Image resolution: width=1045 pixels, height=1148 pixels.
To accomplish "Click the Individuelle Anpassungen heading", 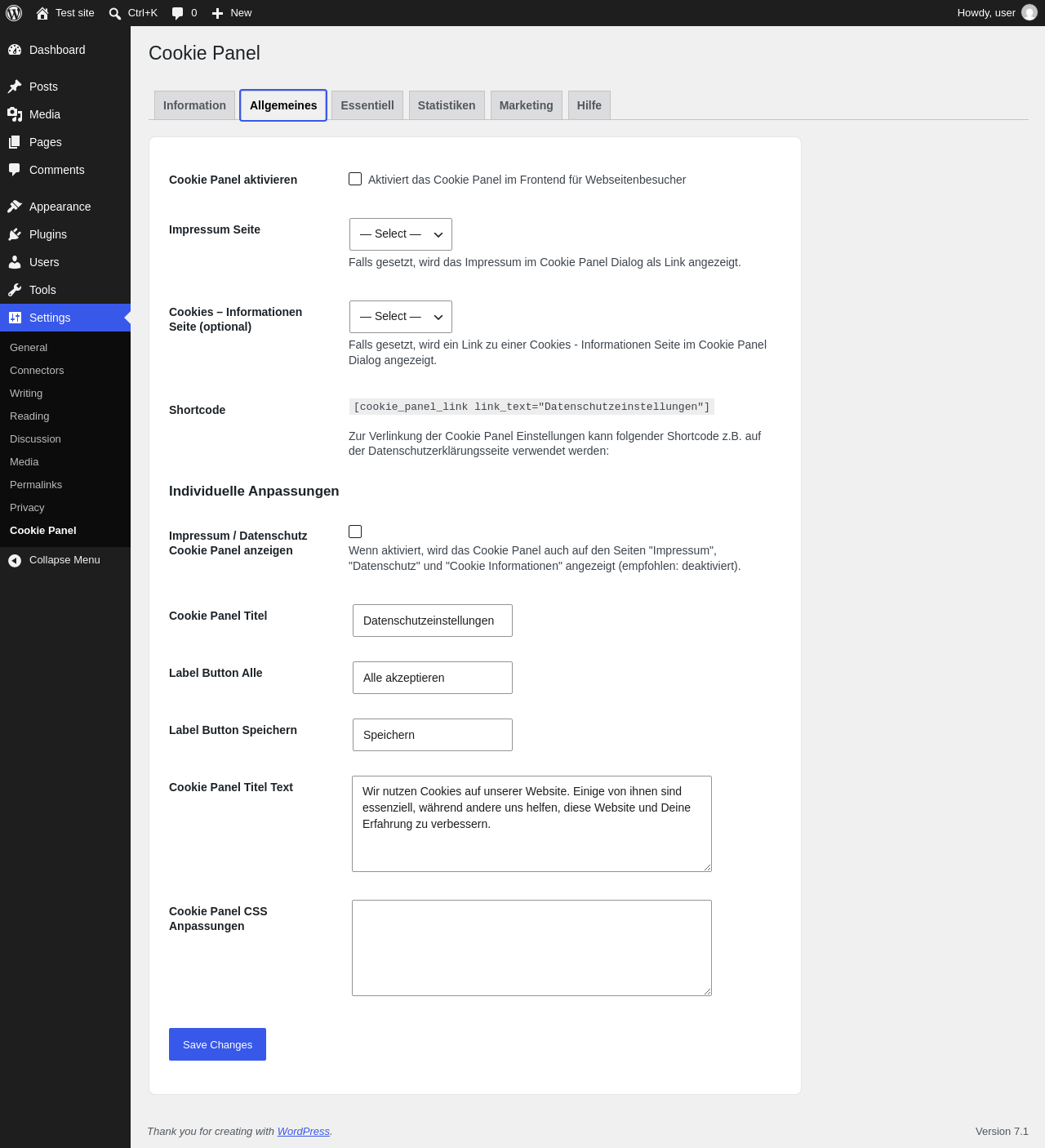I will click(x=254, y=491).
